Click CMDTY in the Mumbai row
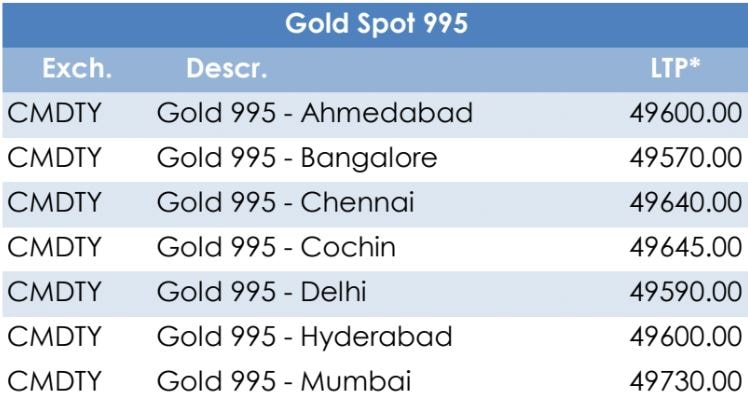Viewport: 748px width, 406px height. point(55,381)
